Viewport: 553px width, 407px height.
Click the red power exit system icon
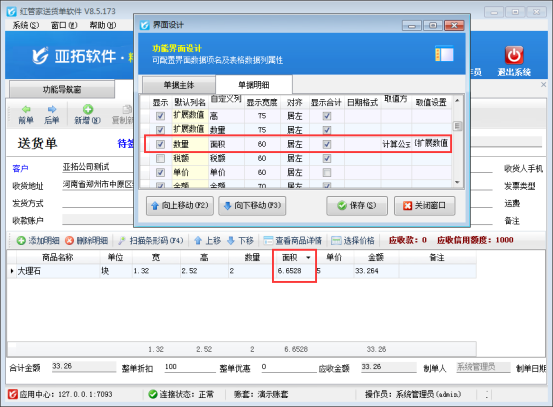point(514,55)
